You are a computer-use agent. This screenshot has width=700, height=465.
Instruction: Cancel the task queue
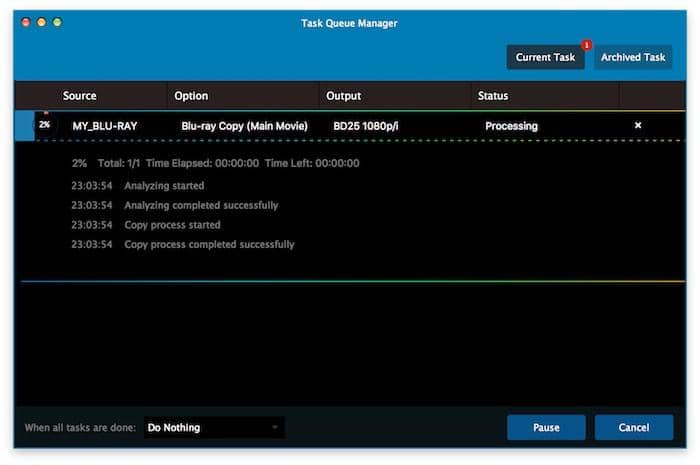pos(634,428)
